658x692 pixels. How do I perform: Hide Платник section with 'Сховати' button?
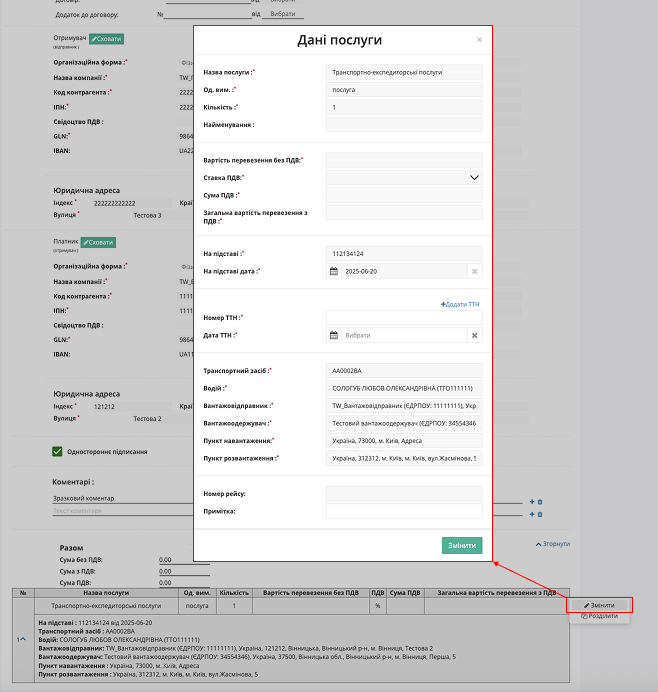point(98,242)
